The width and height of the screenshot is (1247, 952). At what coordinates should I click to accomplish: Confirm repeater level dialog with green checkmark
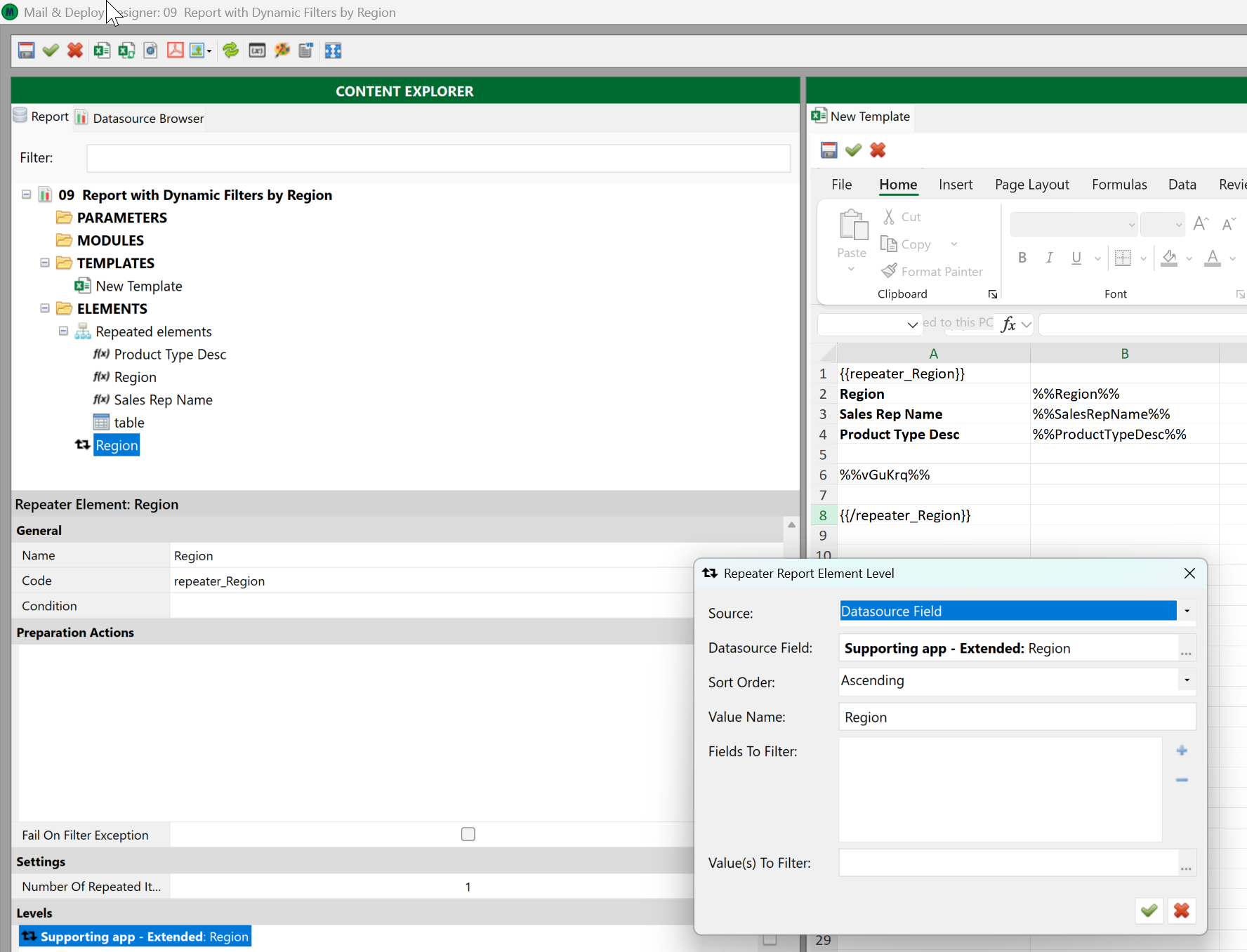point(1149,911)
